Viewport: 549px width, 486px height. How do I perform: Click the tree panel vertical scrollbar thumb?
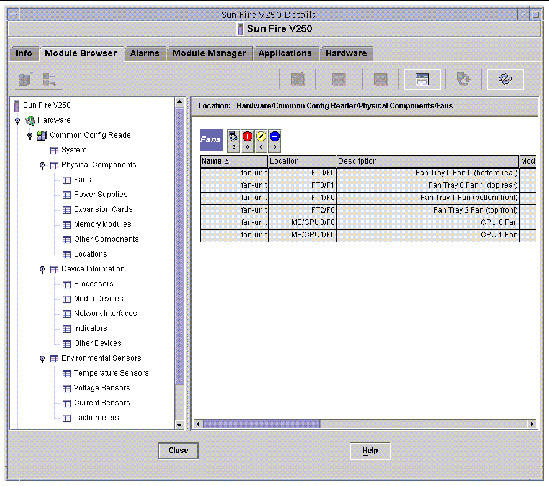coord(179,247)
